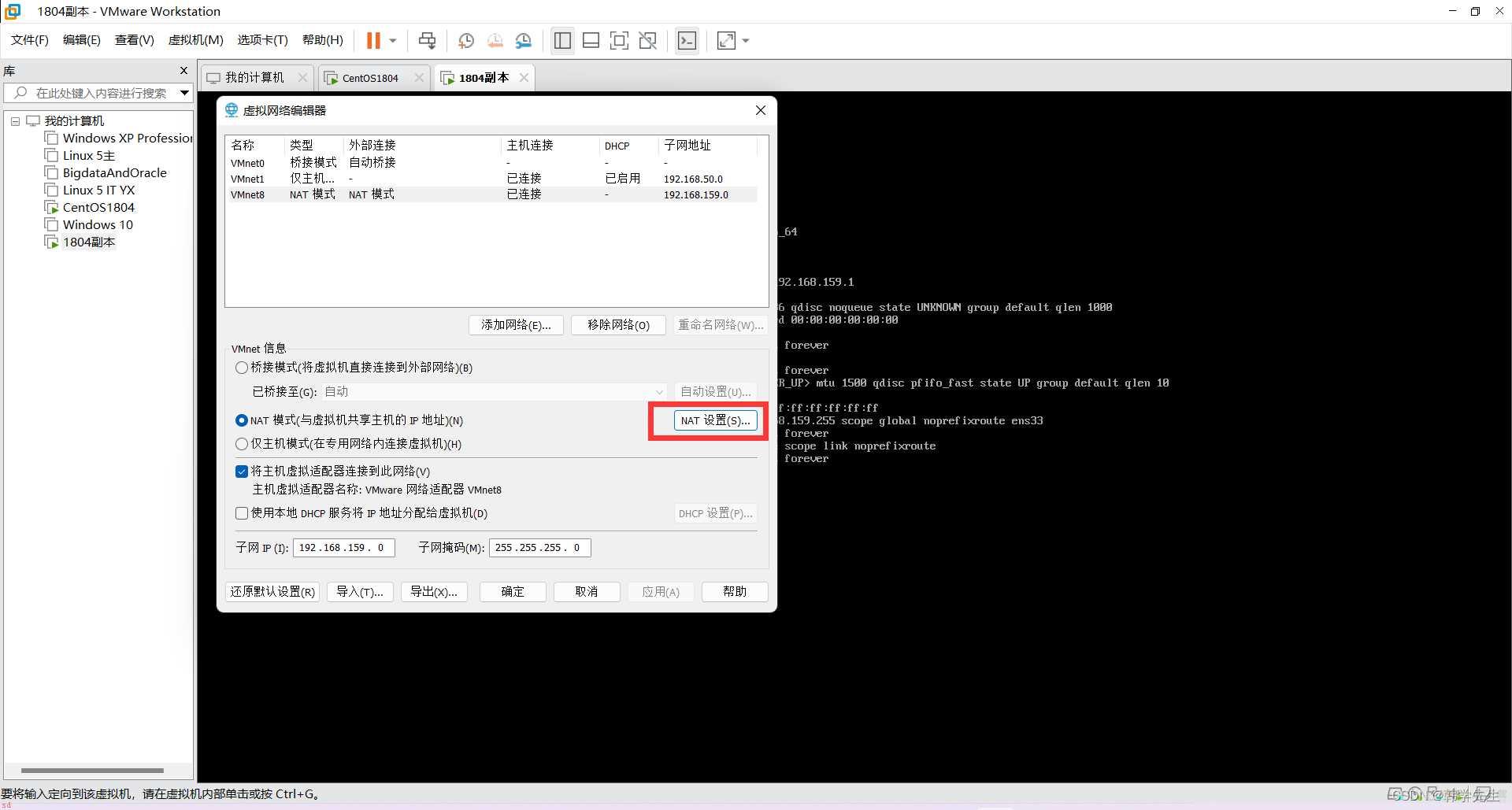Choose NAT 模式 radio option

coord(242,420)
